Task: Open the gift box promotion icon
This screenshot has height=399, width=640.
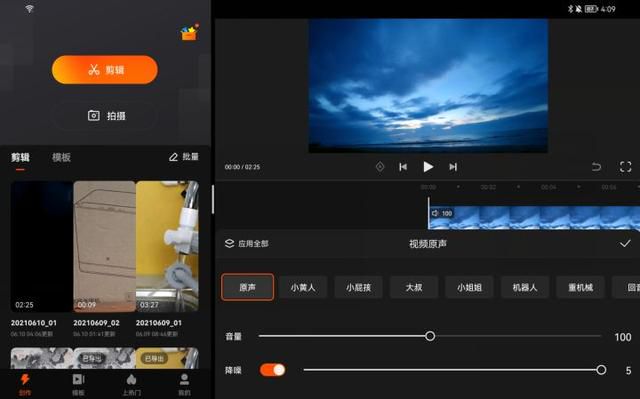Action: tap(189, 33)
